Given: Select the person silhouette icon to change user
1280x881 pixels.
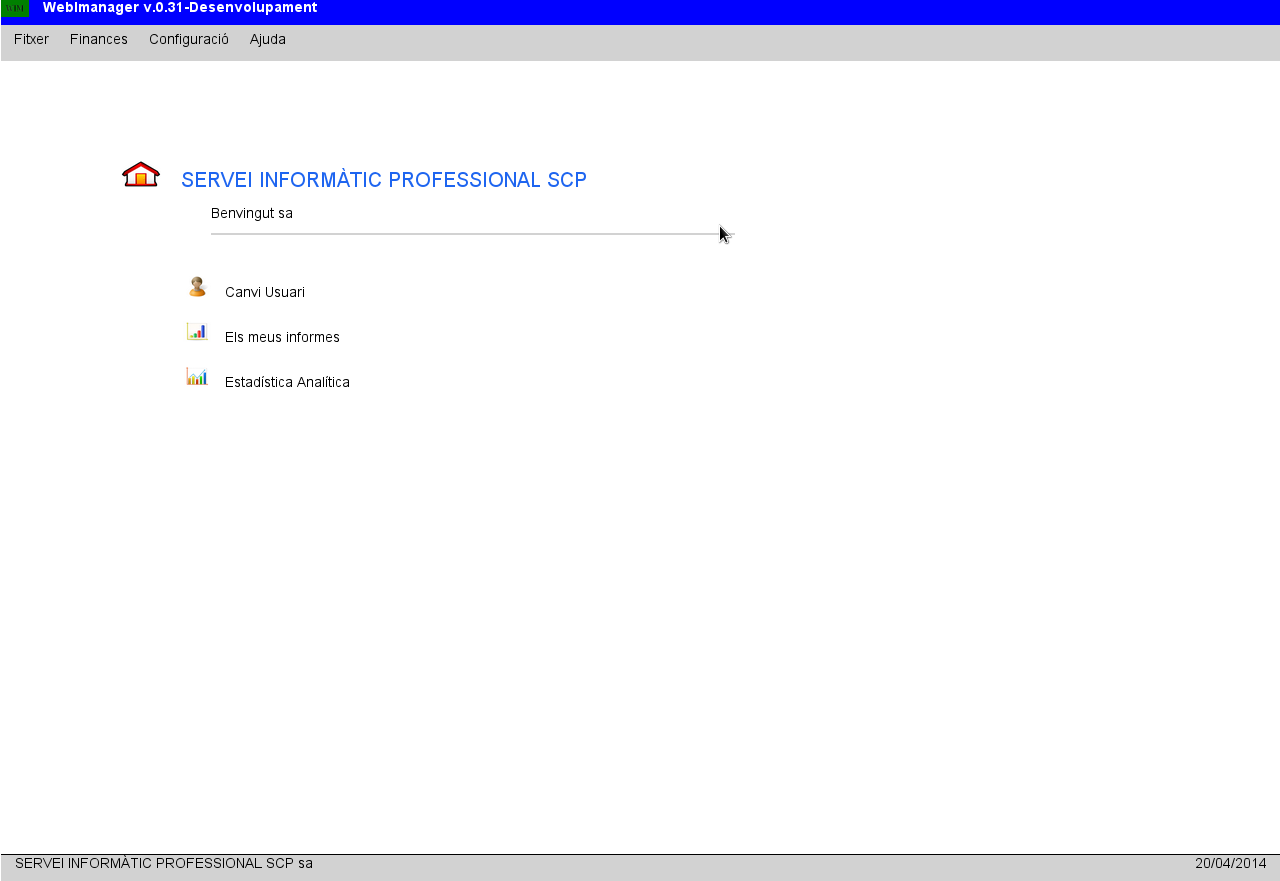Looking at the screenshot, I should (x=196, y=287).
